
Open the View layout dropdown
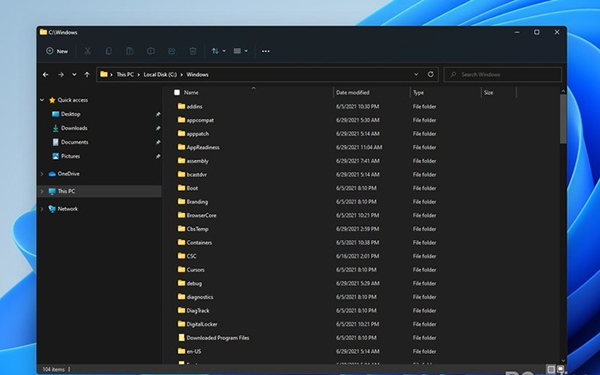click(241, 51)
